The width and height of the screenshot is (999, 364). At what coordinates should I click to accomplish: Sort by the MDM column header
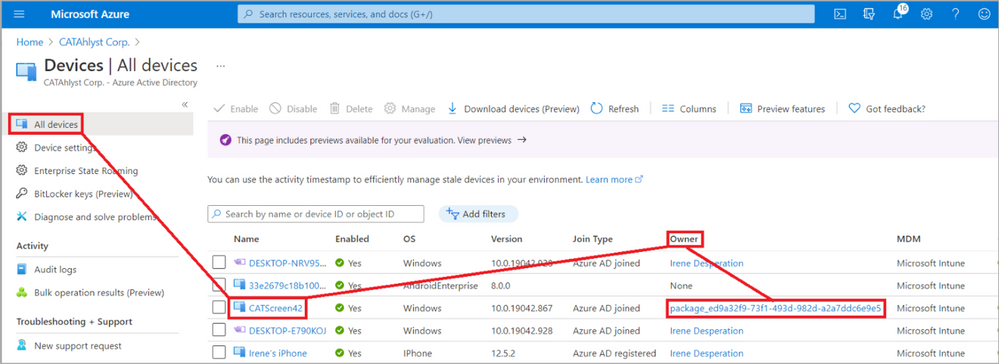[909, 239]
